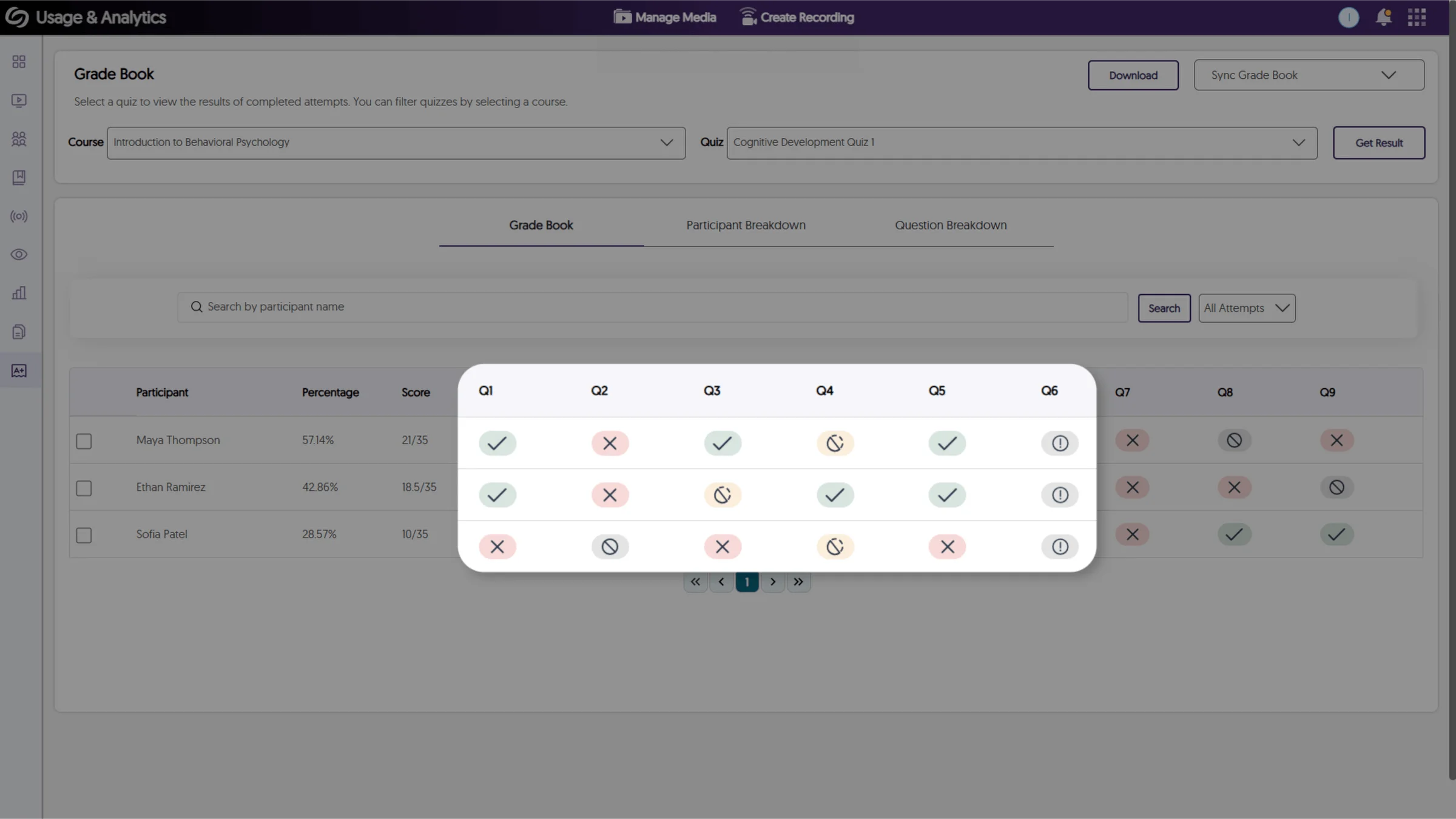1456x819 pixels.
Task: Select Maya Thompson's row checkbox
Action: coord(84,441)
